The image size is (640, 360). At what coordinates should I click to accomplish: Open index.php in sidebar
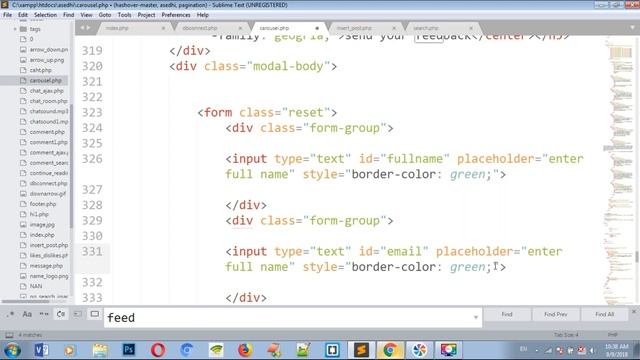pos(42,235)
